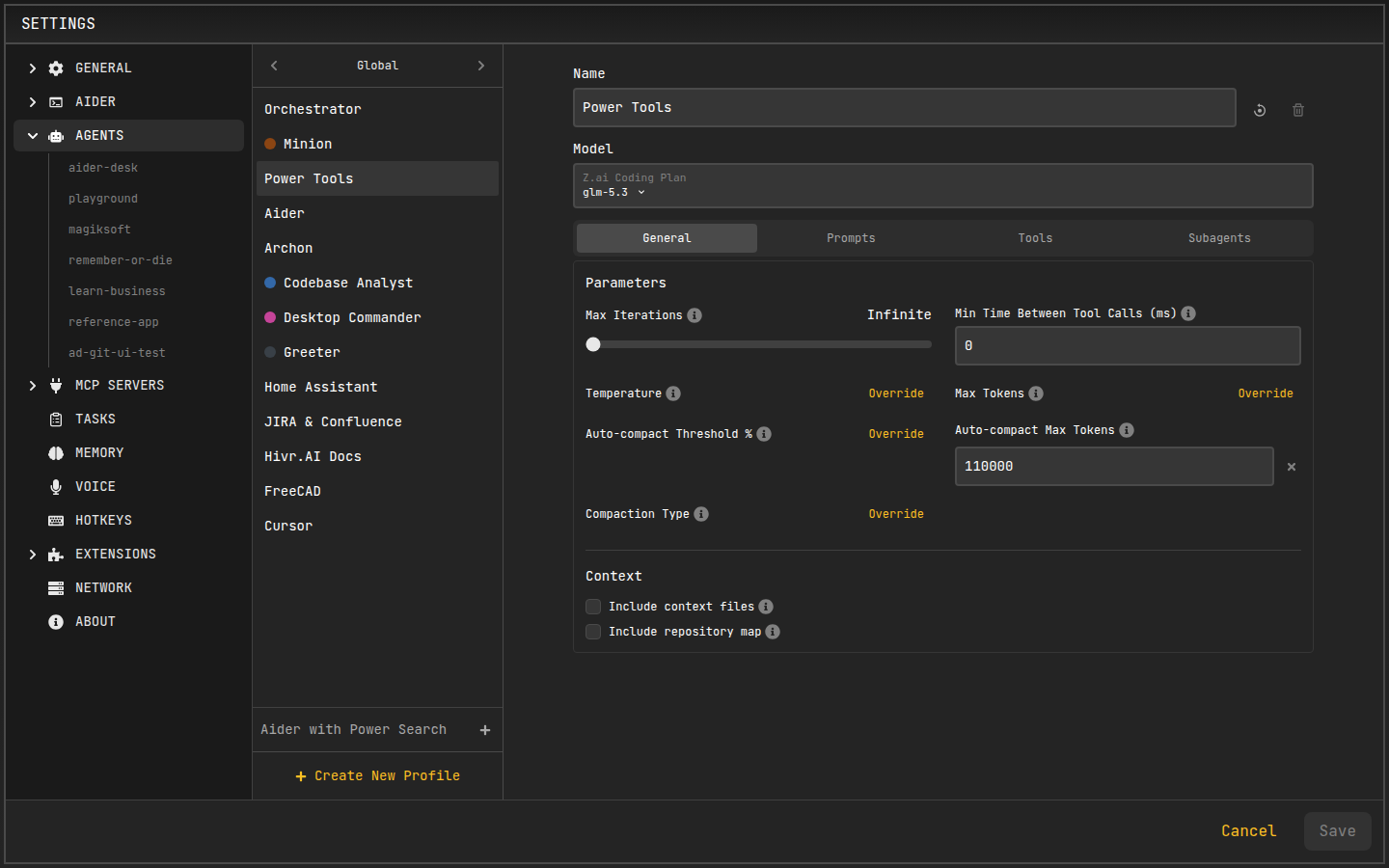
Task: Expand the Extensions section
Action: [33, 554]
